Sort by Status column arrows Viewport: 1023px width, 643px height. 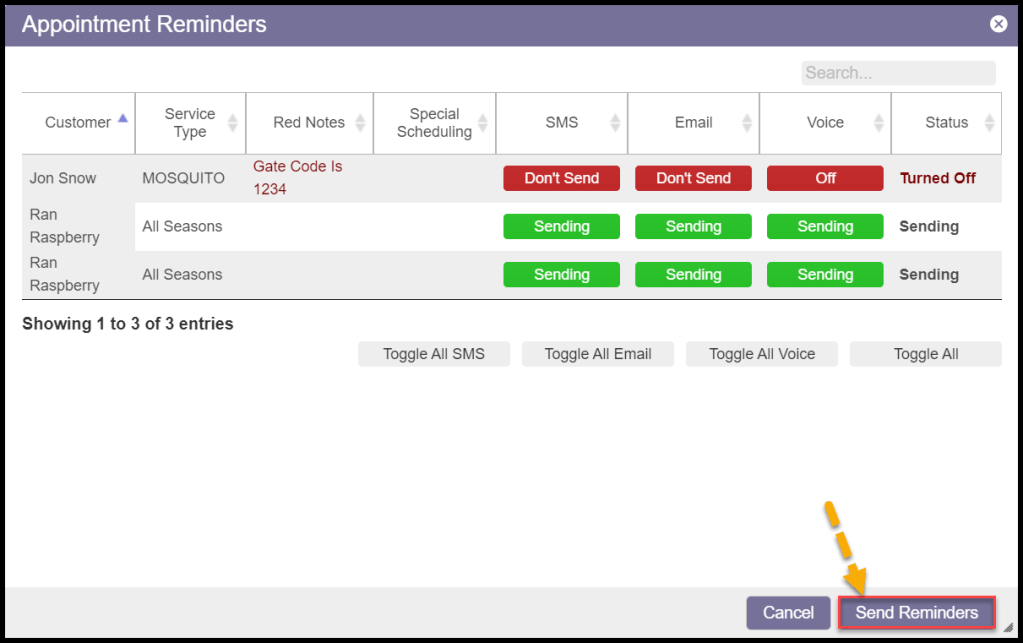[x=989, y=123]
